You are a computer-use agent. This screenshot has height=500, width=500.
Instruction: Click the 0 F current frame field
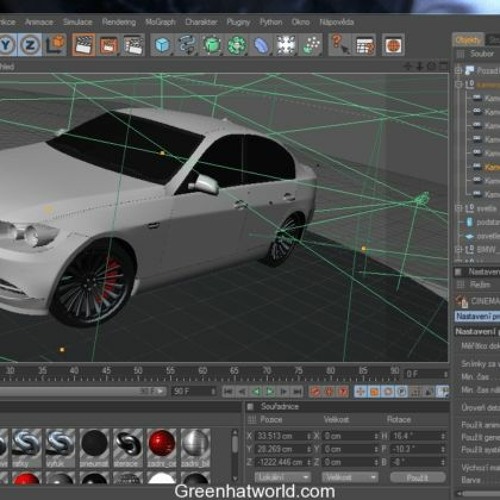(426, 374)
